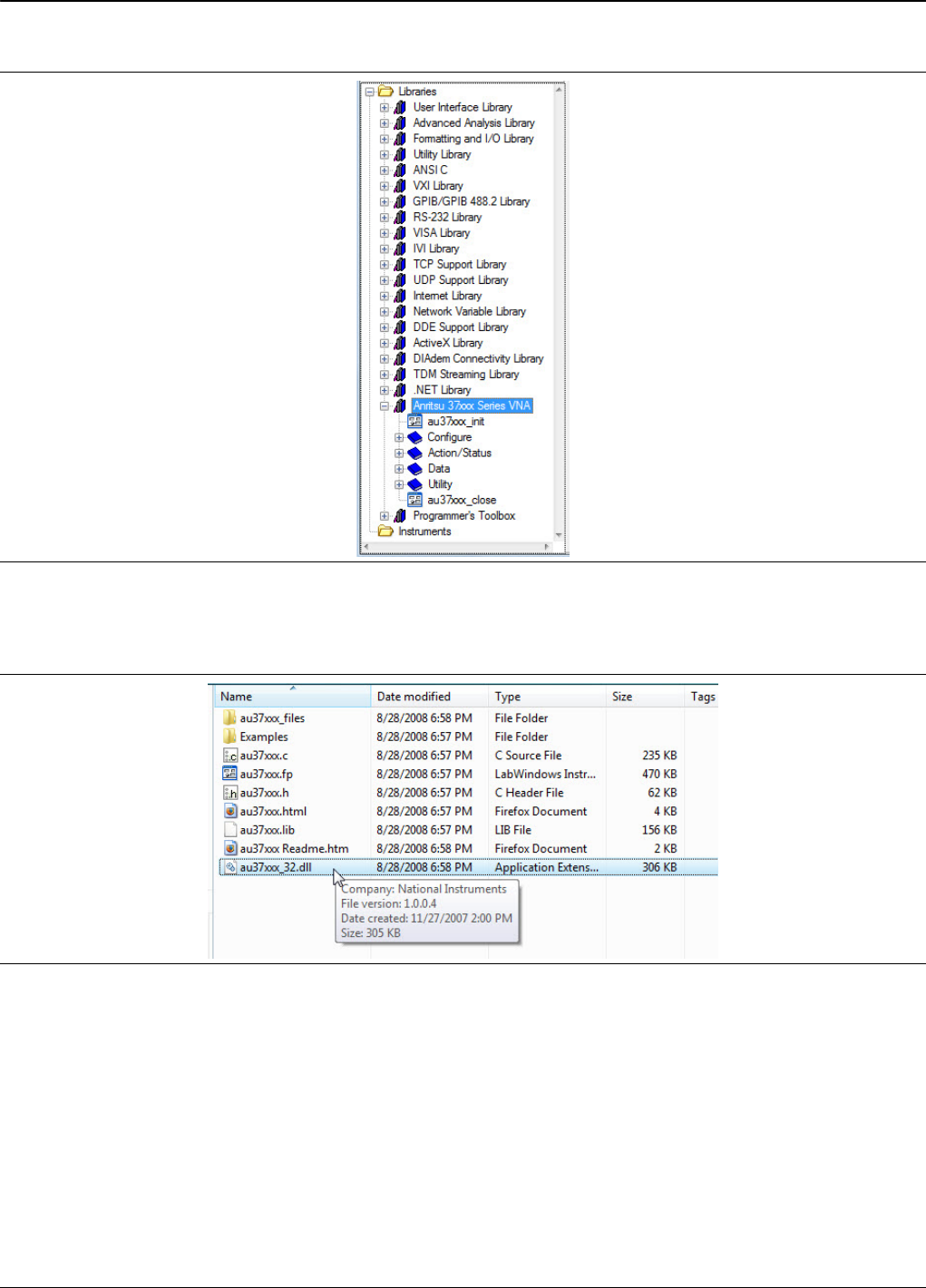The width and height of the screenshot is (926, 1288).
Task: Sort files by the Type column header
Action: [x=547, y=697]
